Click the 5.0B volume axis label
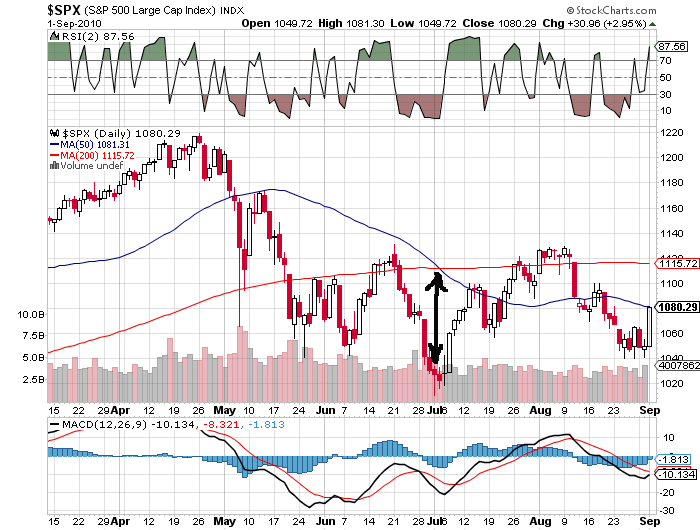 33,358
